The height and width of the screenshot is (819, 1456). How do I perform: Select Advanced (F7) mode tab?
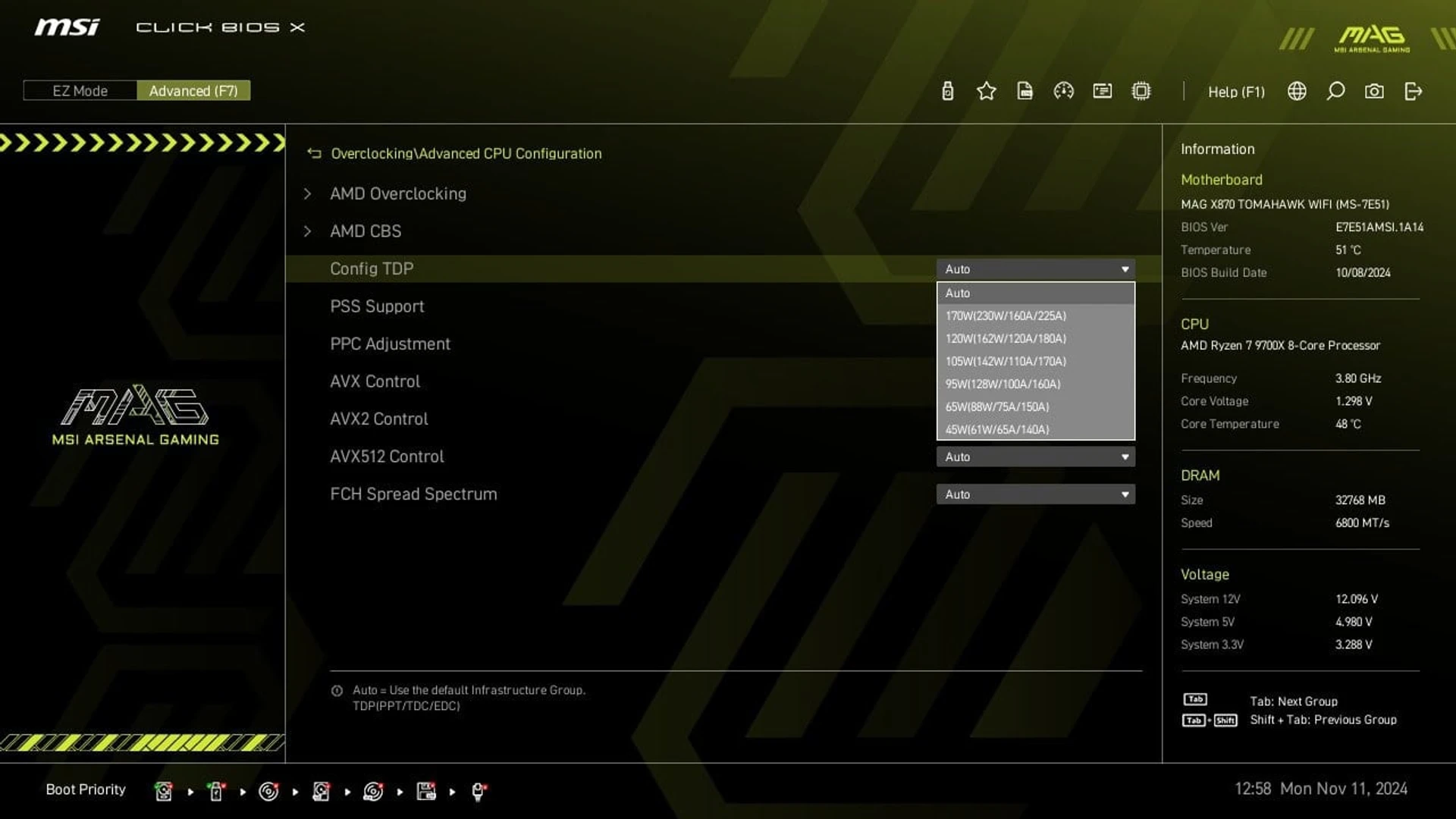tap(193, 91)
